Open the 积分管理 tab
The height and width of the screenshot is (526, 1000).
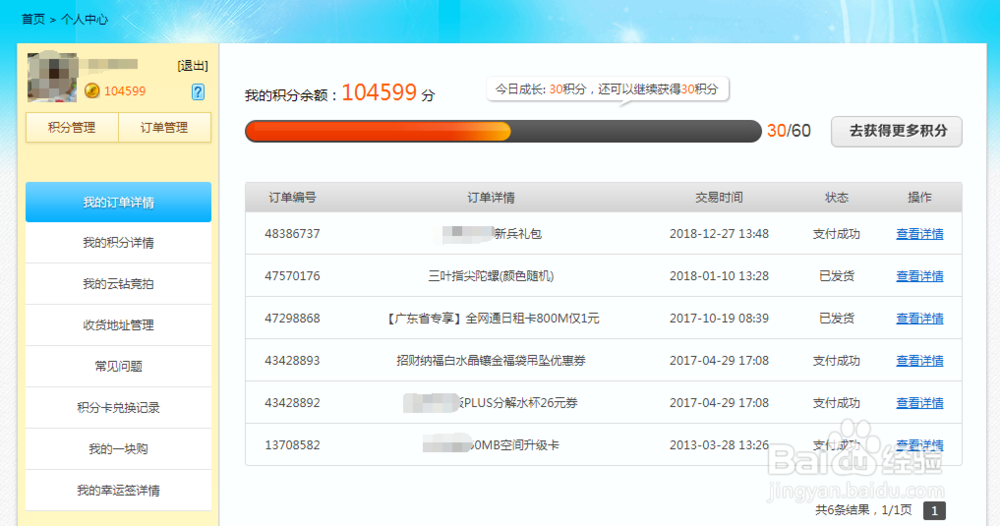click(72, 128)
